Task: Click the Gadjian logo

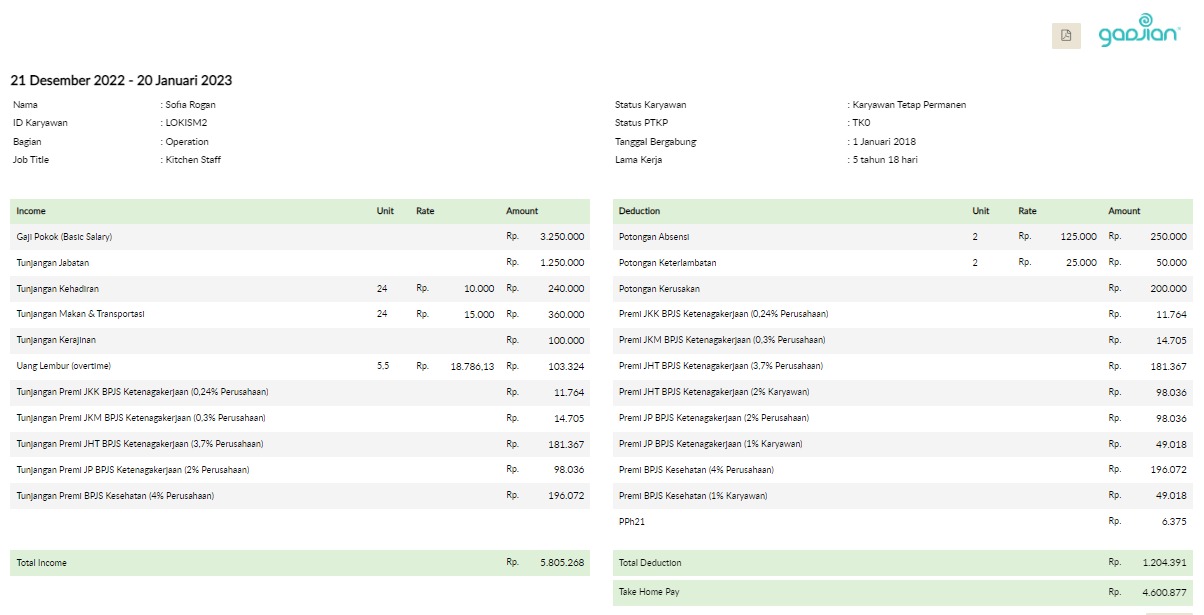Action: tap(1139, 32)
